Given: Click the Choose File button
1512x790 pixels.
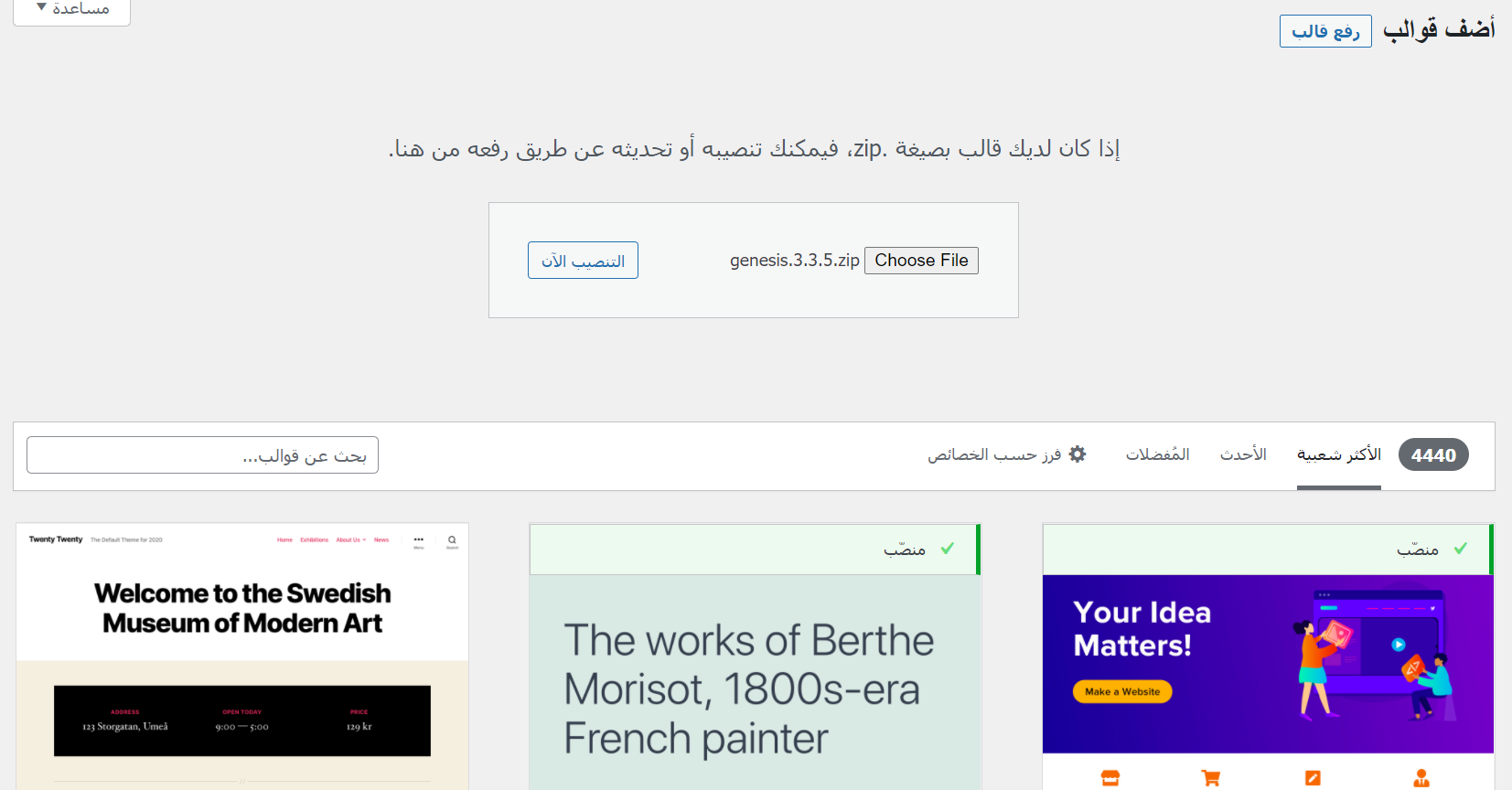Looking at the screenshot, I should tap(921, 261).
